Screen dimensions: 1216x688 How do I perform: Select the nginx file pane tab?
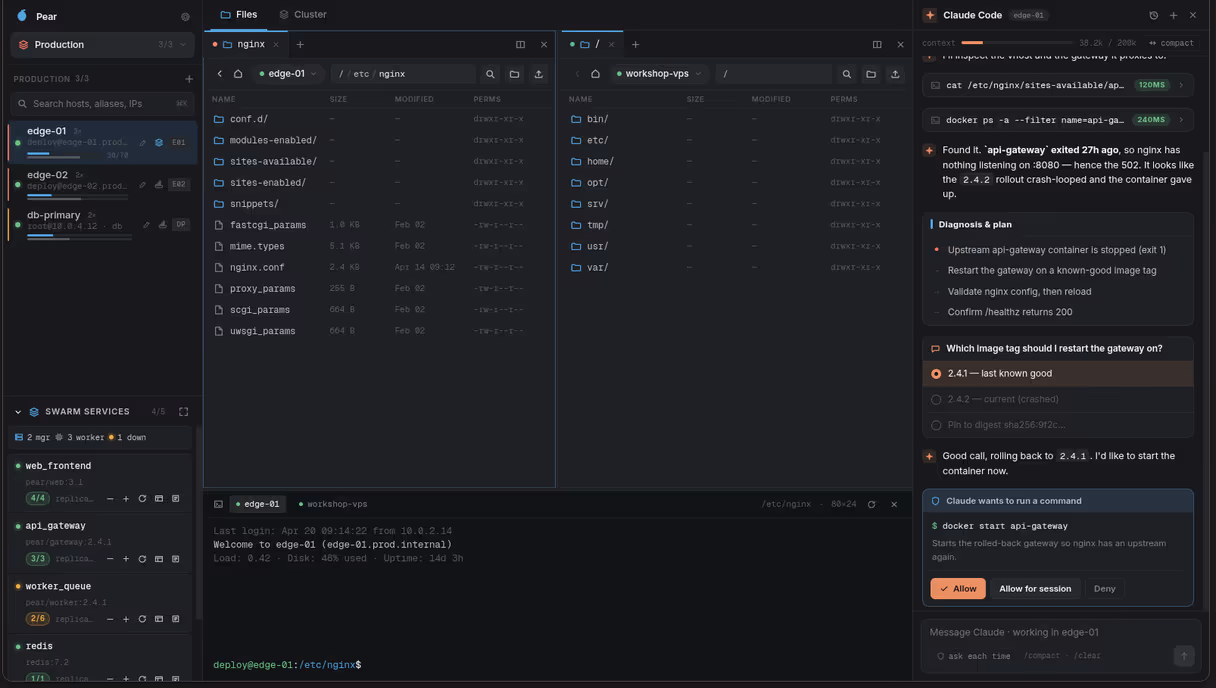245,44
